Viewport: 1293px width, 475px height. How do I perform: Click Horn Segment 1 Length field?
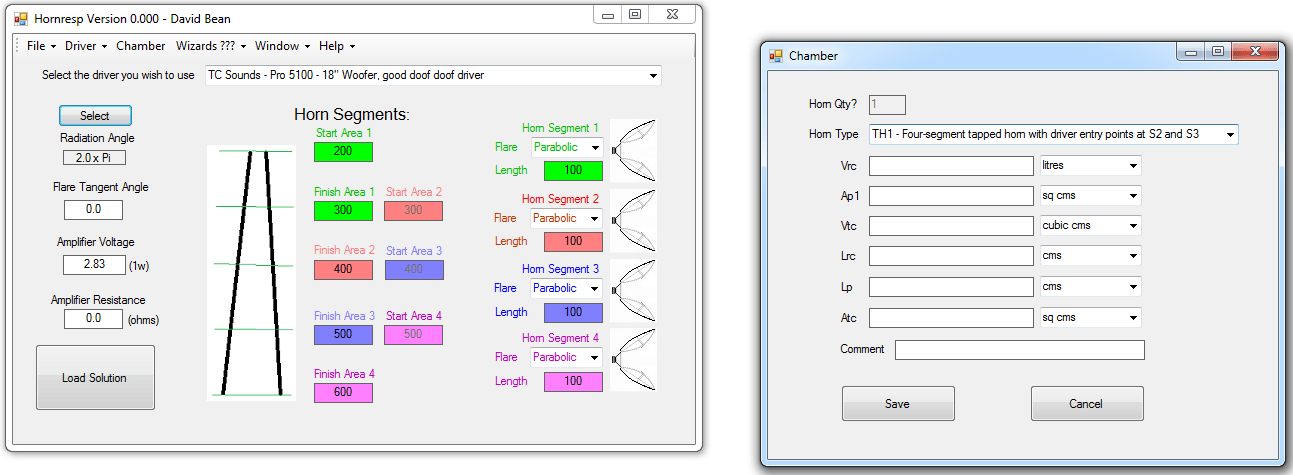(573, 171)
